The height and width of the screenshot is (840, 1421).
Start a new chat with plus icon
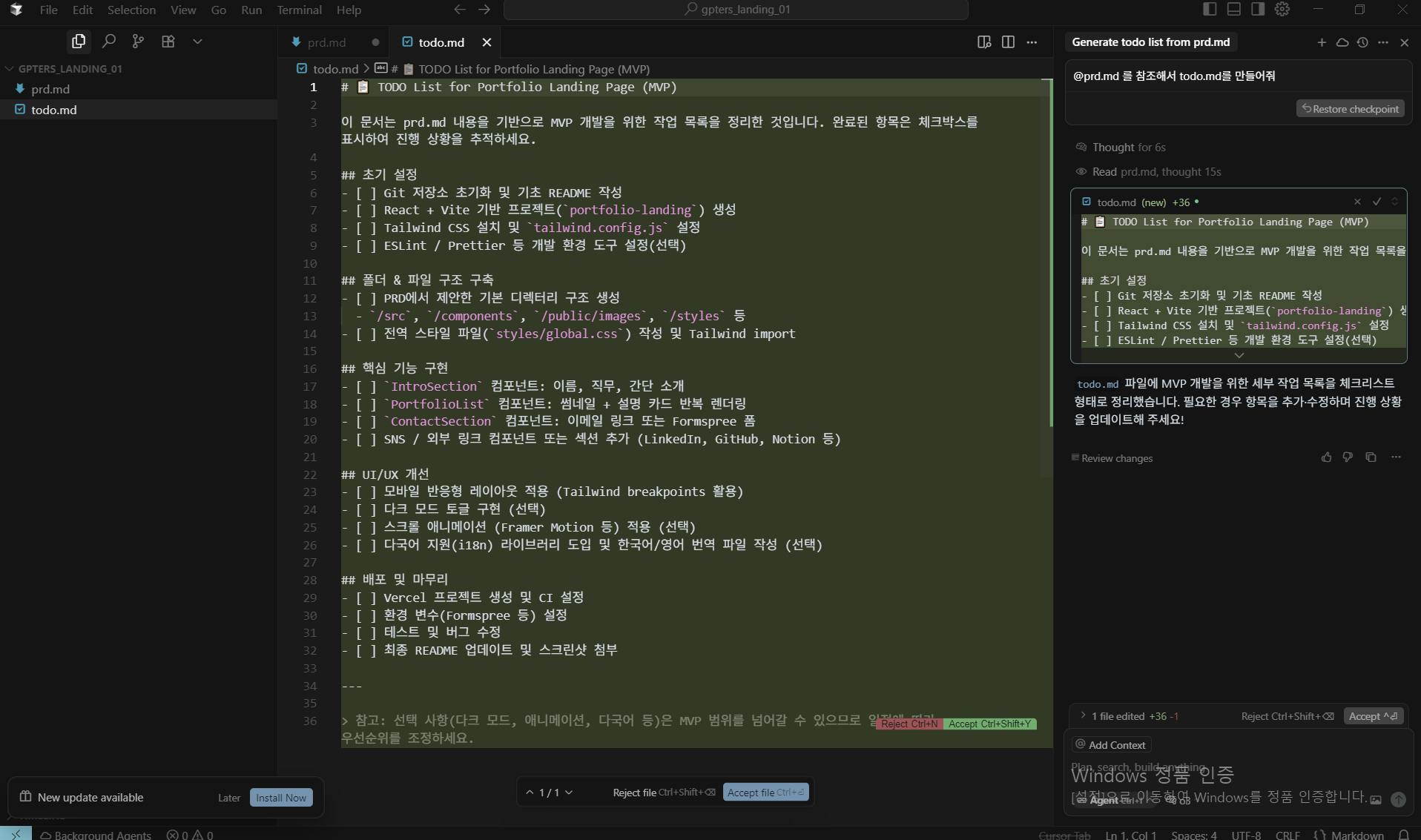[x=1322, y=42]
